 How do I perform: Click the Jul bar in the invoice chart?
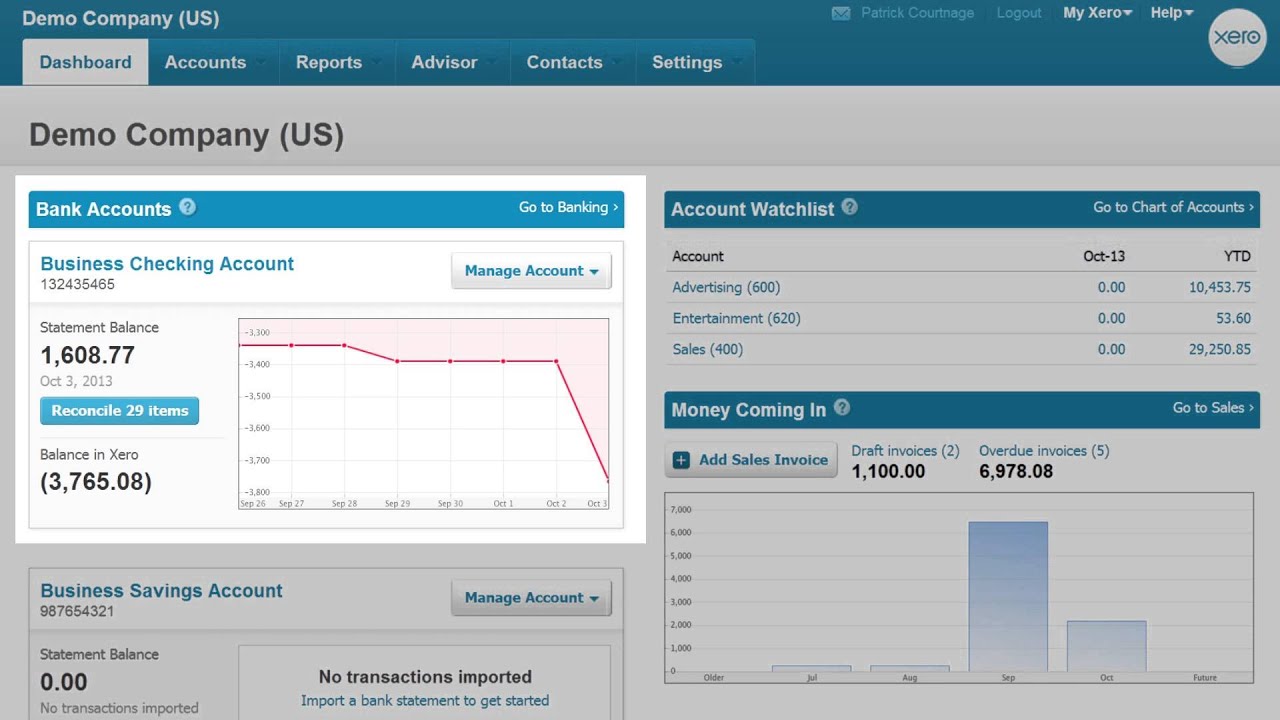pos(811,668)
